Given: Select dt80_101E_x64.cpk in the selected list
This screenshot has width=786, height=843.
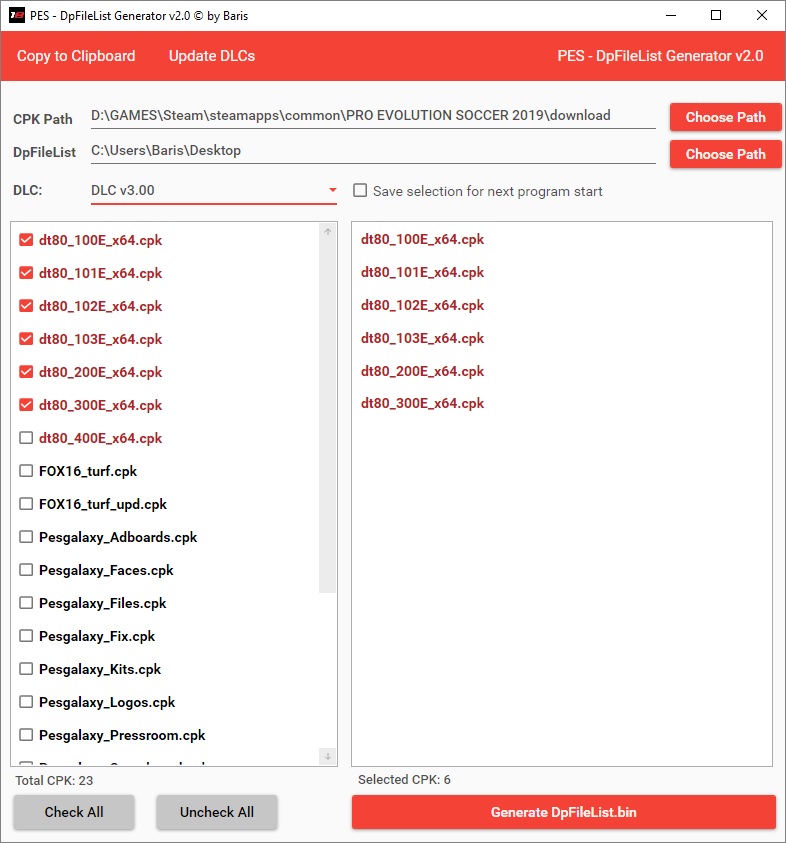Looking at the screenshot, I should 423,272.
